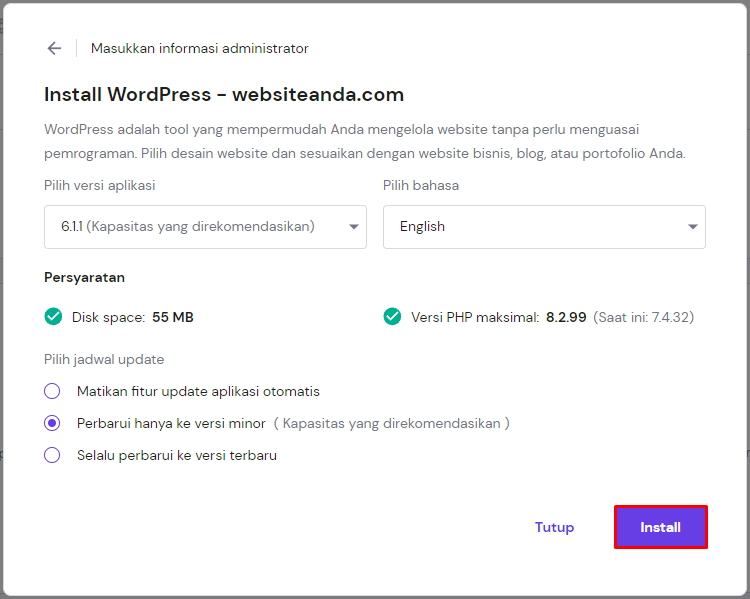Click the Versi PHP maksimal check icon

pyautogui.click(x=392, y=317)
